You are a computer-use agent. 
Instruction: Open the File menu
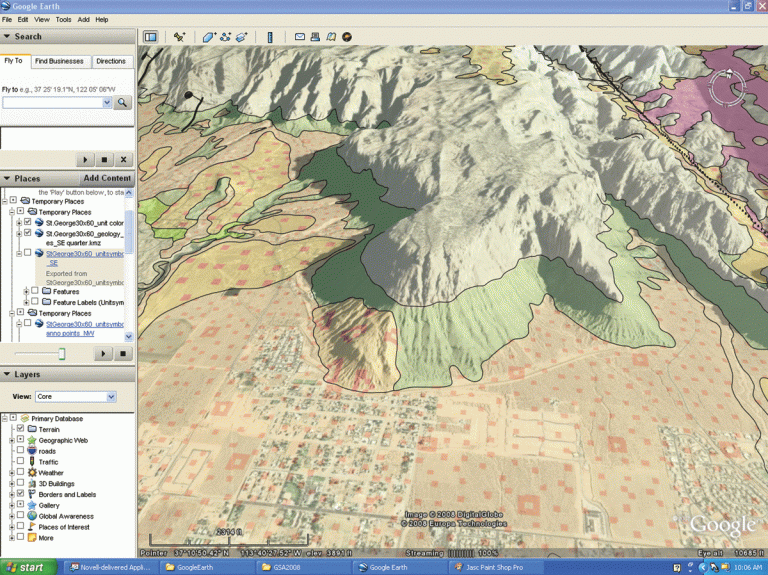tap(7, 20)
